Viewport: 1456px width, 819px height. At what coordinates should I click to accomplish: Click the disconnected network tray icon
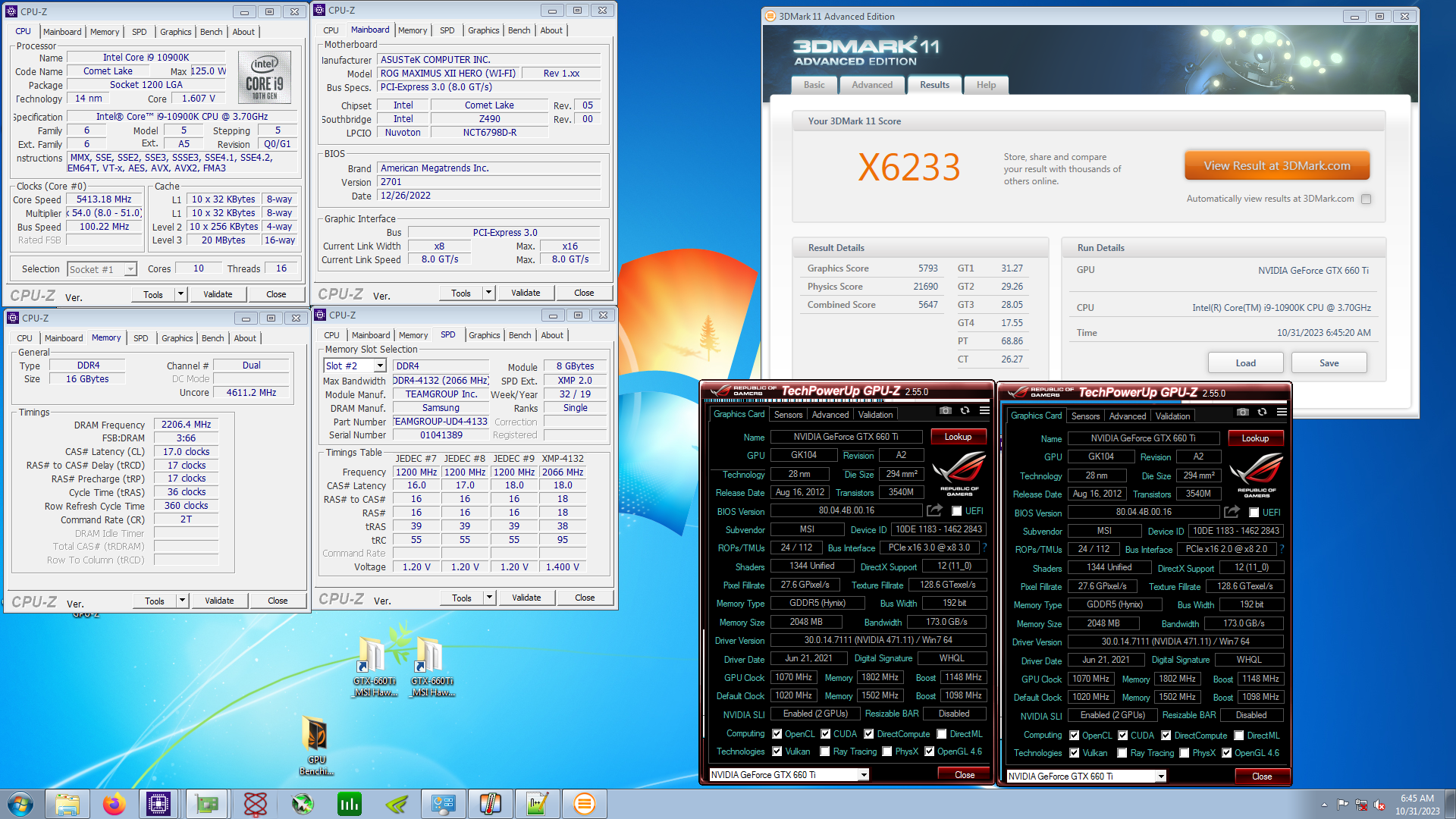(1361, 805)
